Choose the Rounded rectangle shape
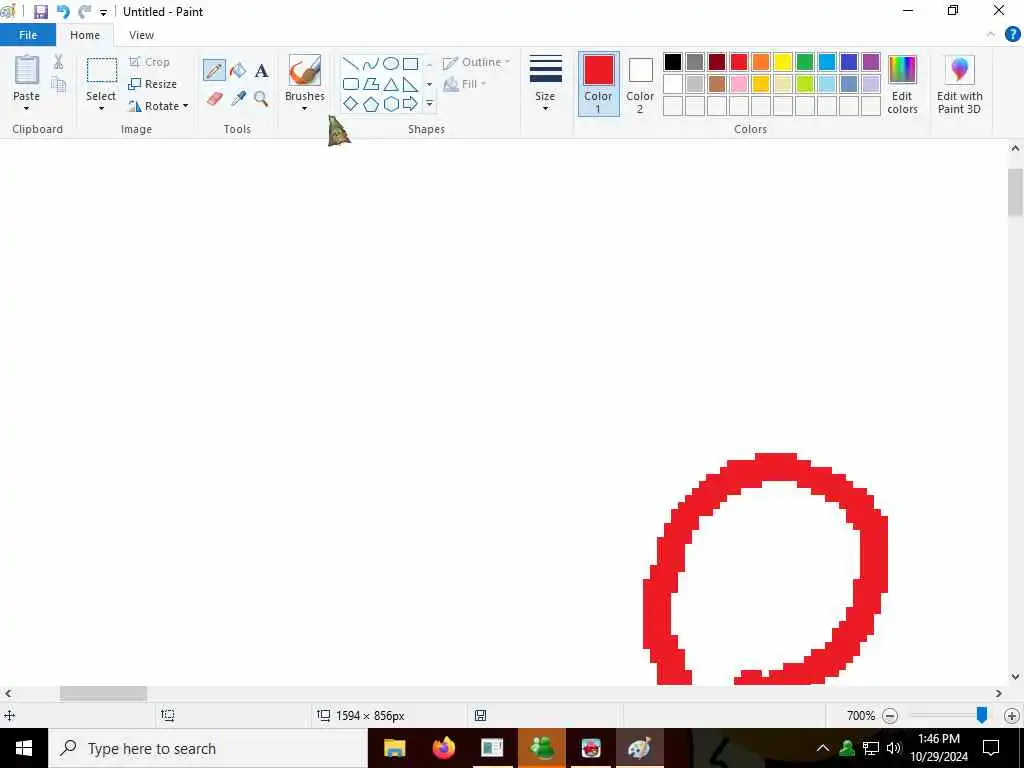 pos(351,84)
